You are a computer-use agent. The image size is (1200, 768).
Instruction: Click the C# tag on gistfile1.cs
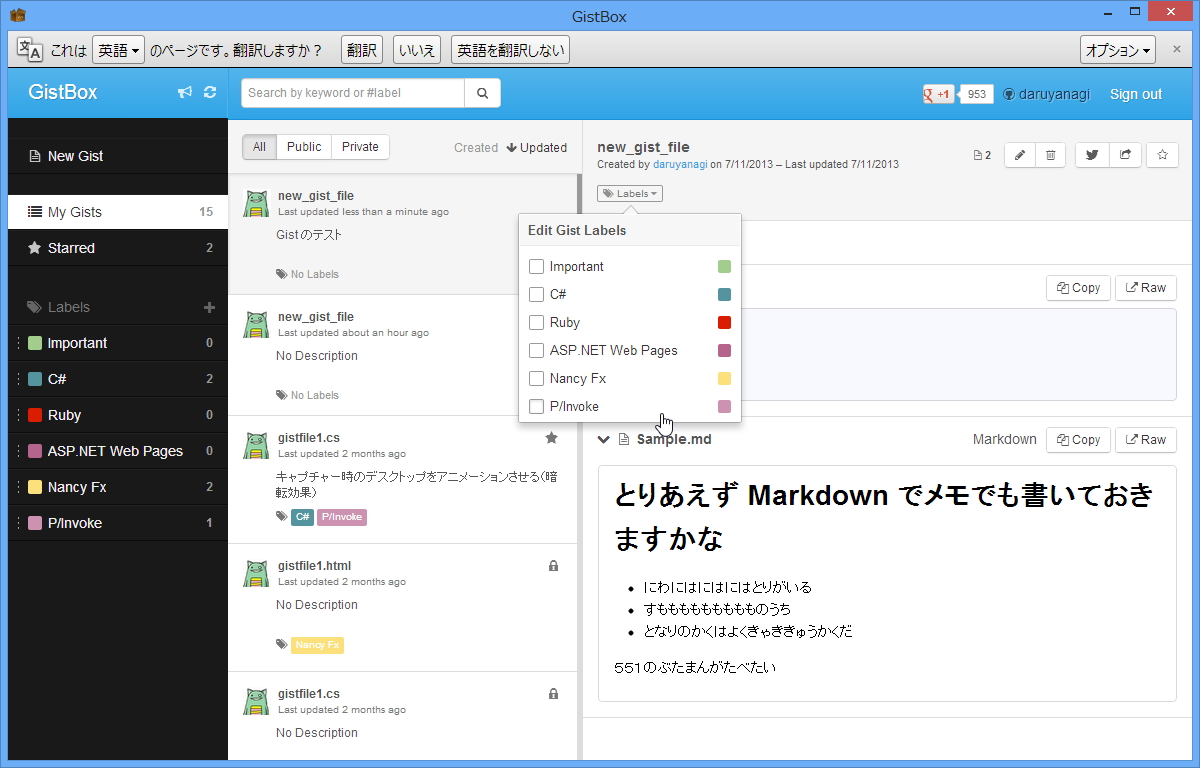302,517
